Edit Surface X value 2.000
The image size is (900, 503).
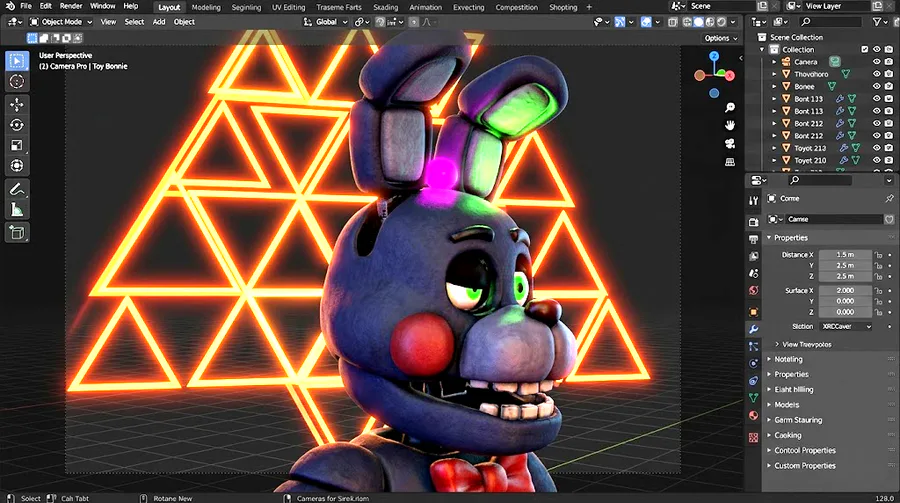(845, 291)
